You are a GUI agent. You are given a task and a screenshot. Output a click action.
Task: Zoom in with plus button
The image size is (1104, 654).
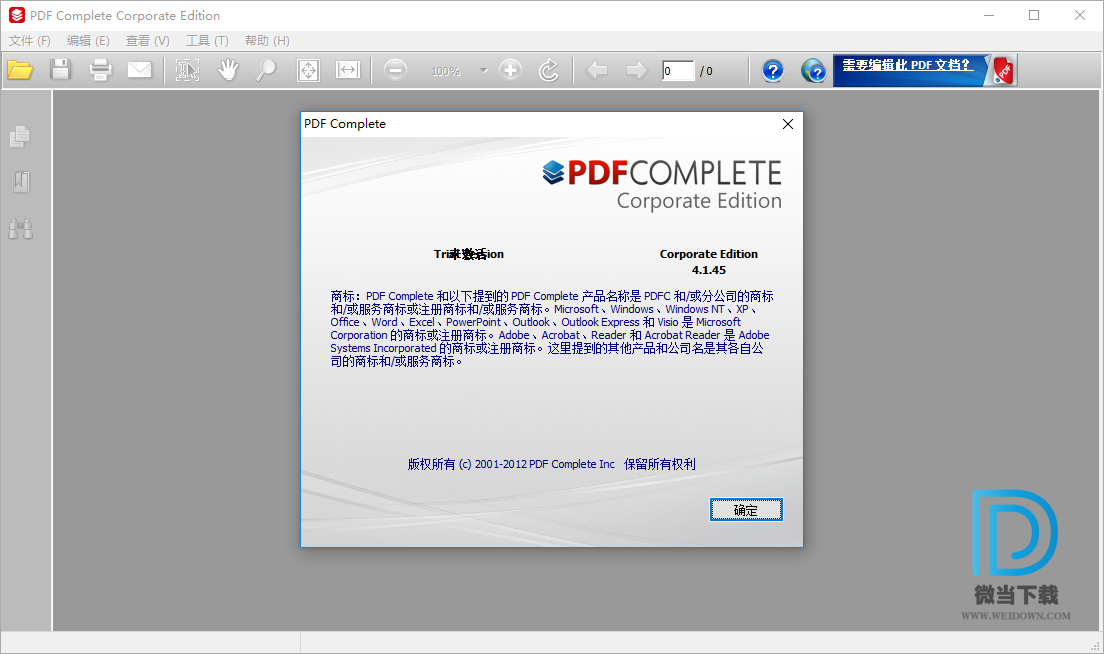(x=510, y=70)
